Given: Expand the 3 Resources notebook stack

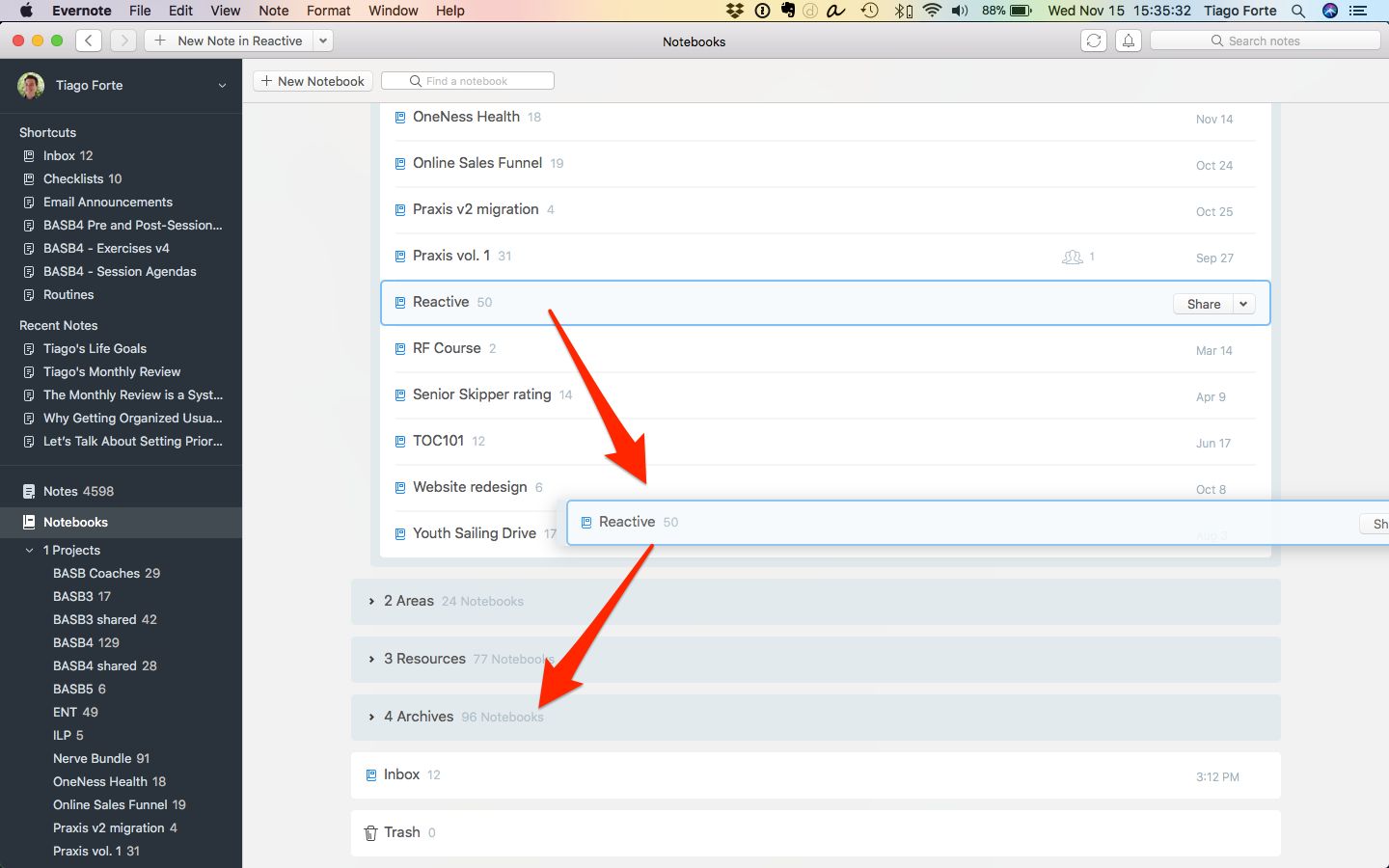Looking at the screenshot, I should (371, 659).
